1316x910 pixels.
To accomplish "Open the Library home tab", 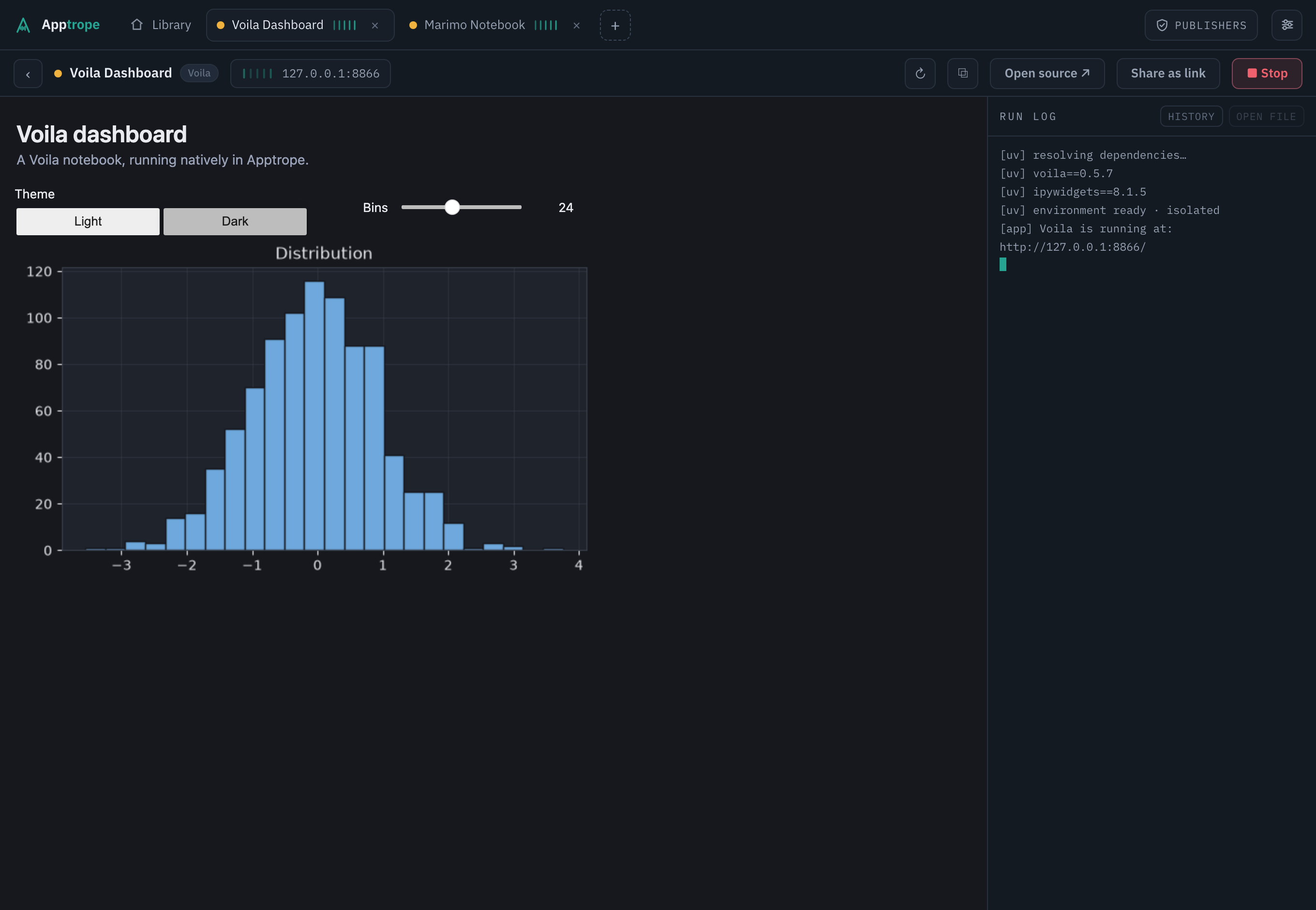I will coord(161,25).
